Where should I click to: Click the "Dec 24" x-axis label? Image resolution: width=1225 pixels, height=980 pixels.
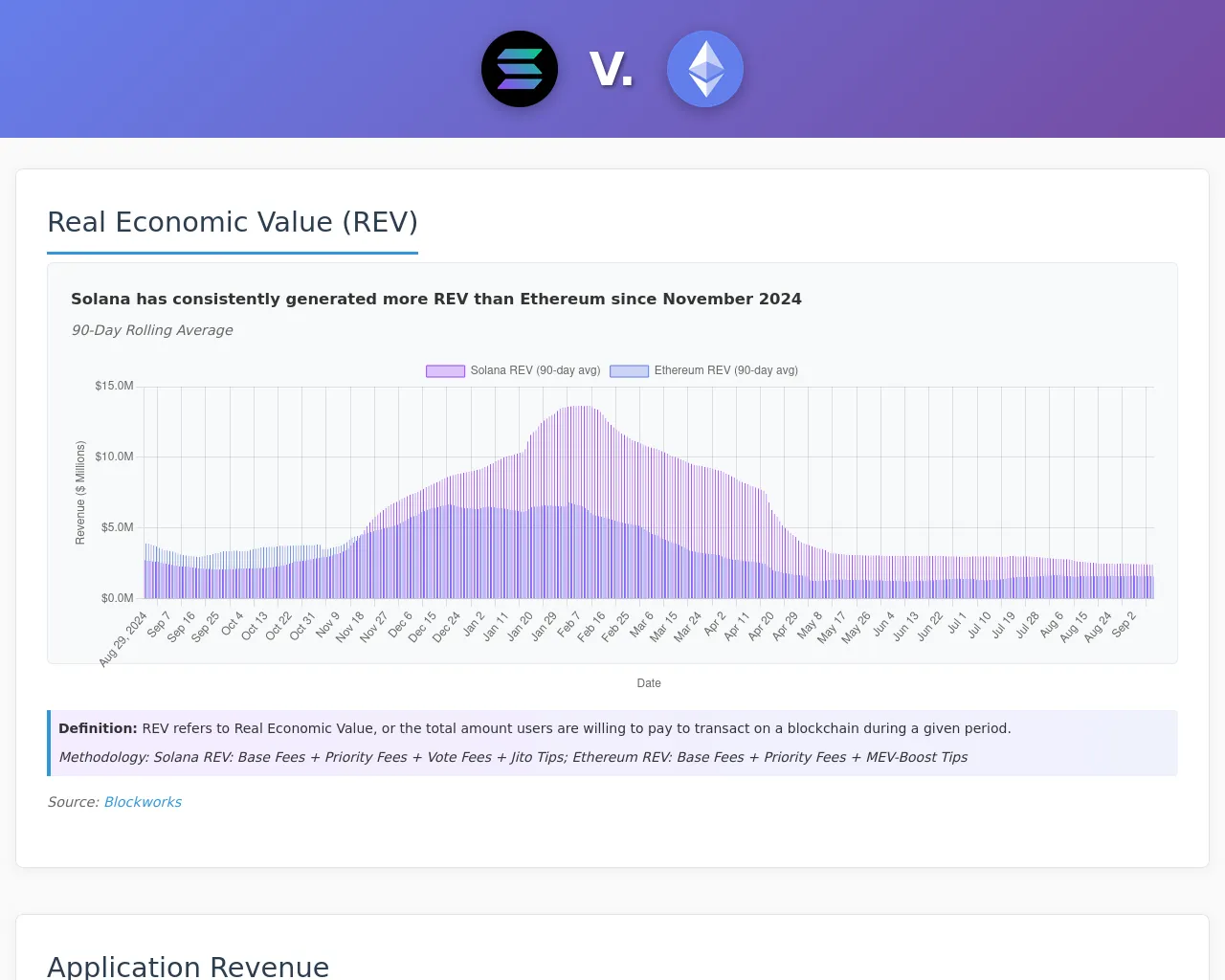tap(446, 627)
